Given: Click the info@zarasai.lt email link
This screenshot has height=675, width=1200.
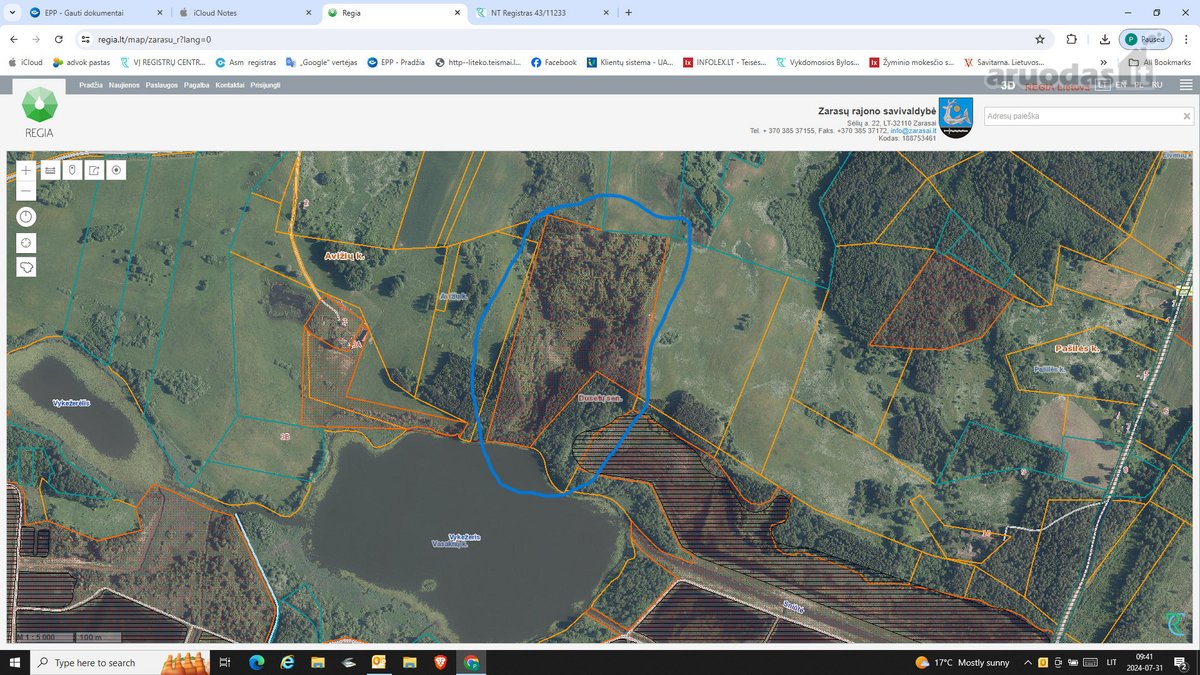Looking at the screenshot, I should click(914, 130).
